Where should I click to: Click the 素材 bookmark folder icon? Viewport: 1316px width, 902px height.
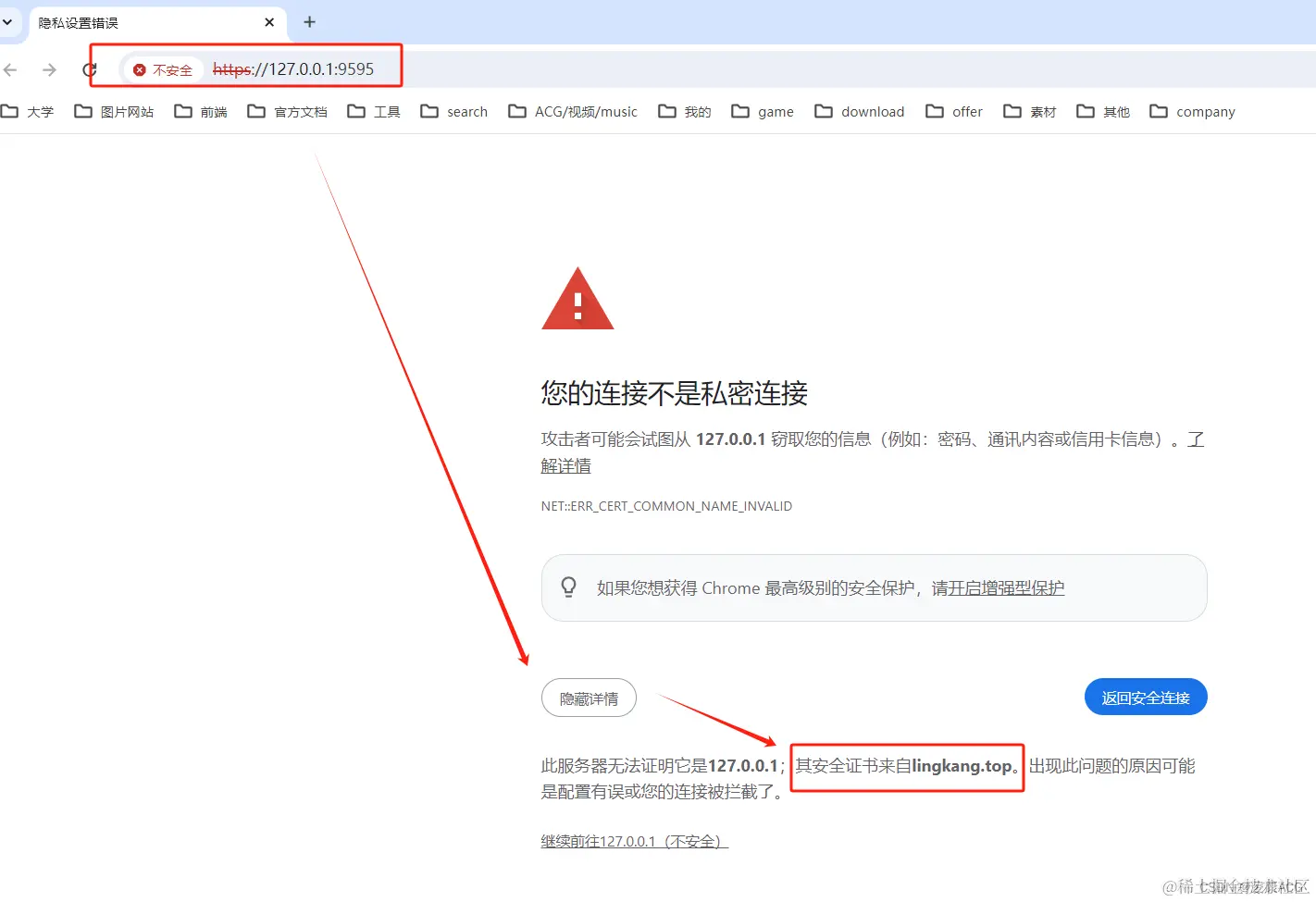coord(1013,111)
